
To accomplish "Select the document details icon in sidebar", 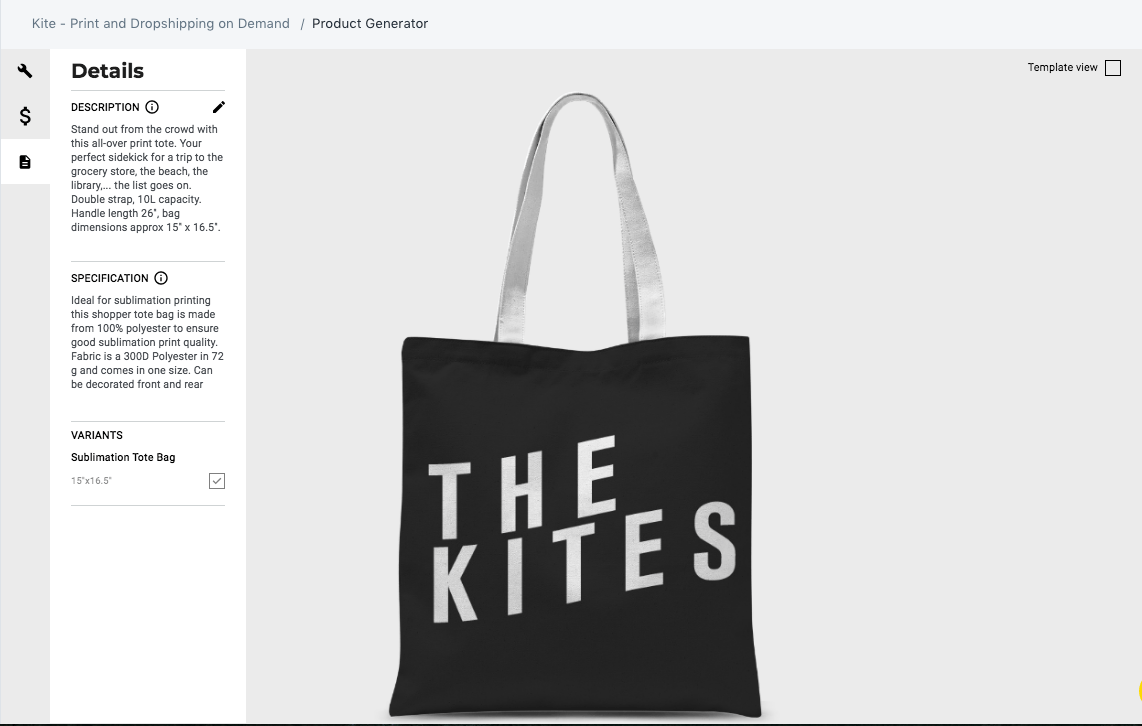I will [25, 160].
